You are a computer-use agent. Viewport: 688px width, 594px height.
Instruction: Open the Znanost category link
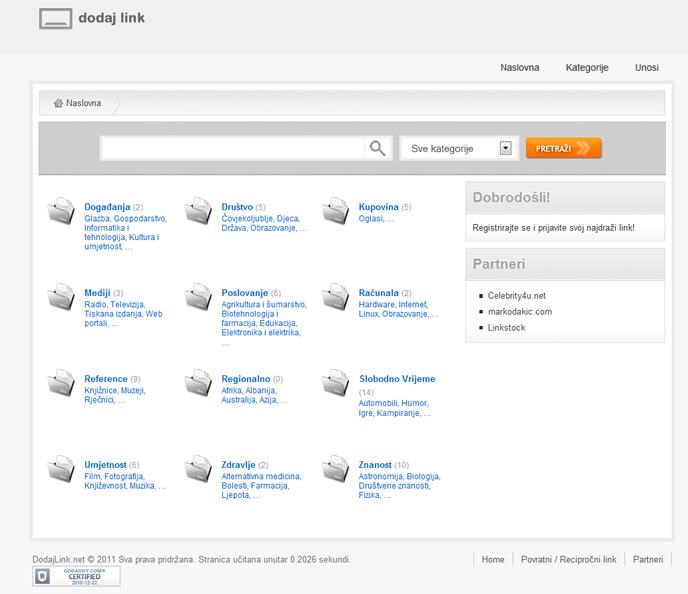click(x=375, y=465)
